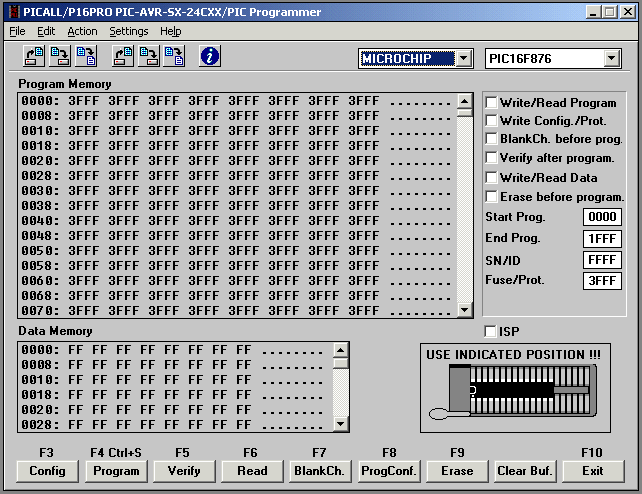
Task: Click the Config button
Action: [x=47, y=471]
